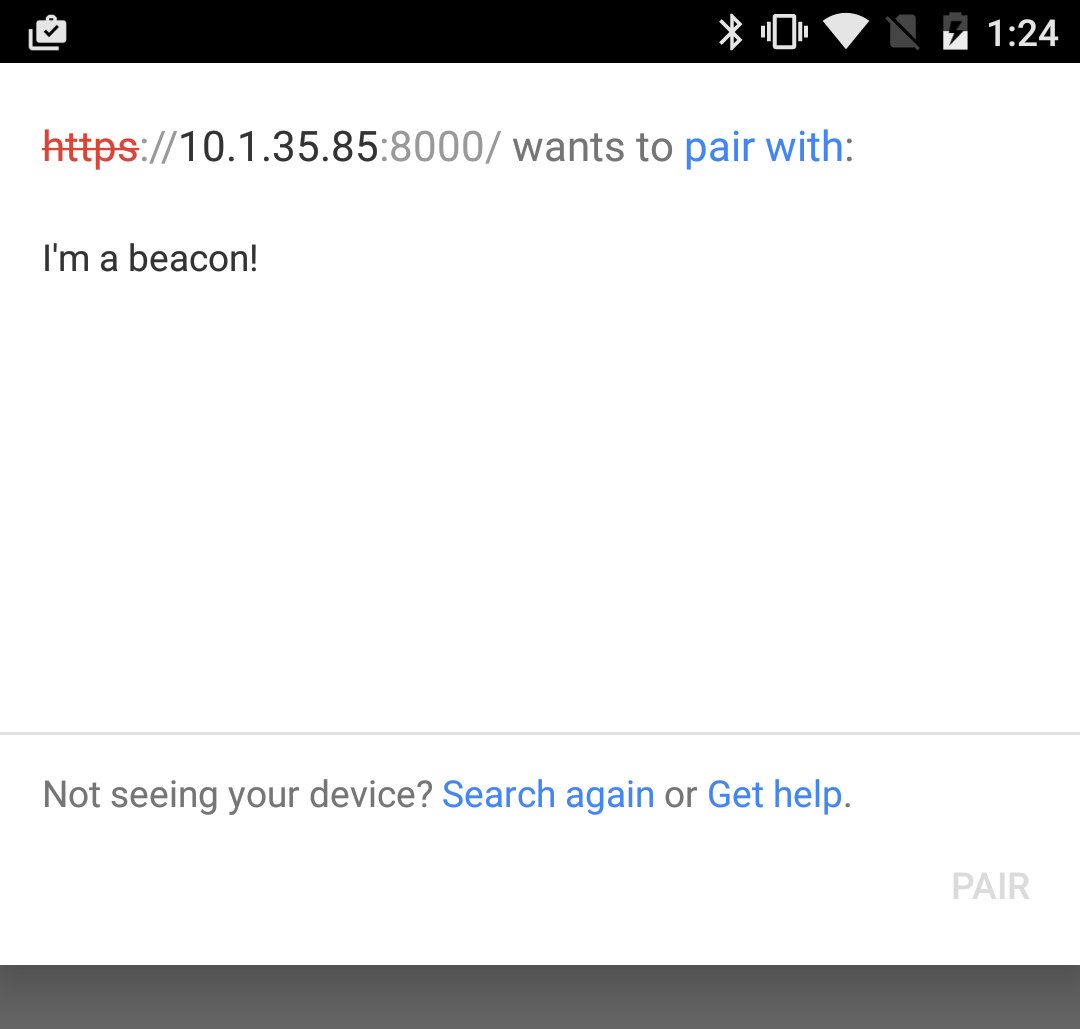Screen dimensions: 1080x1029
Task: Tap the no-SIM card icon
Action: [904, 32]
